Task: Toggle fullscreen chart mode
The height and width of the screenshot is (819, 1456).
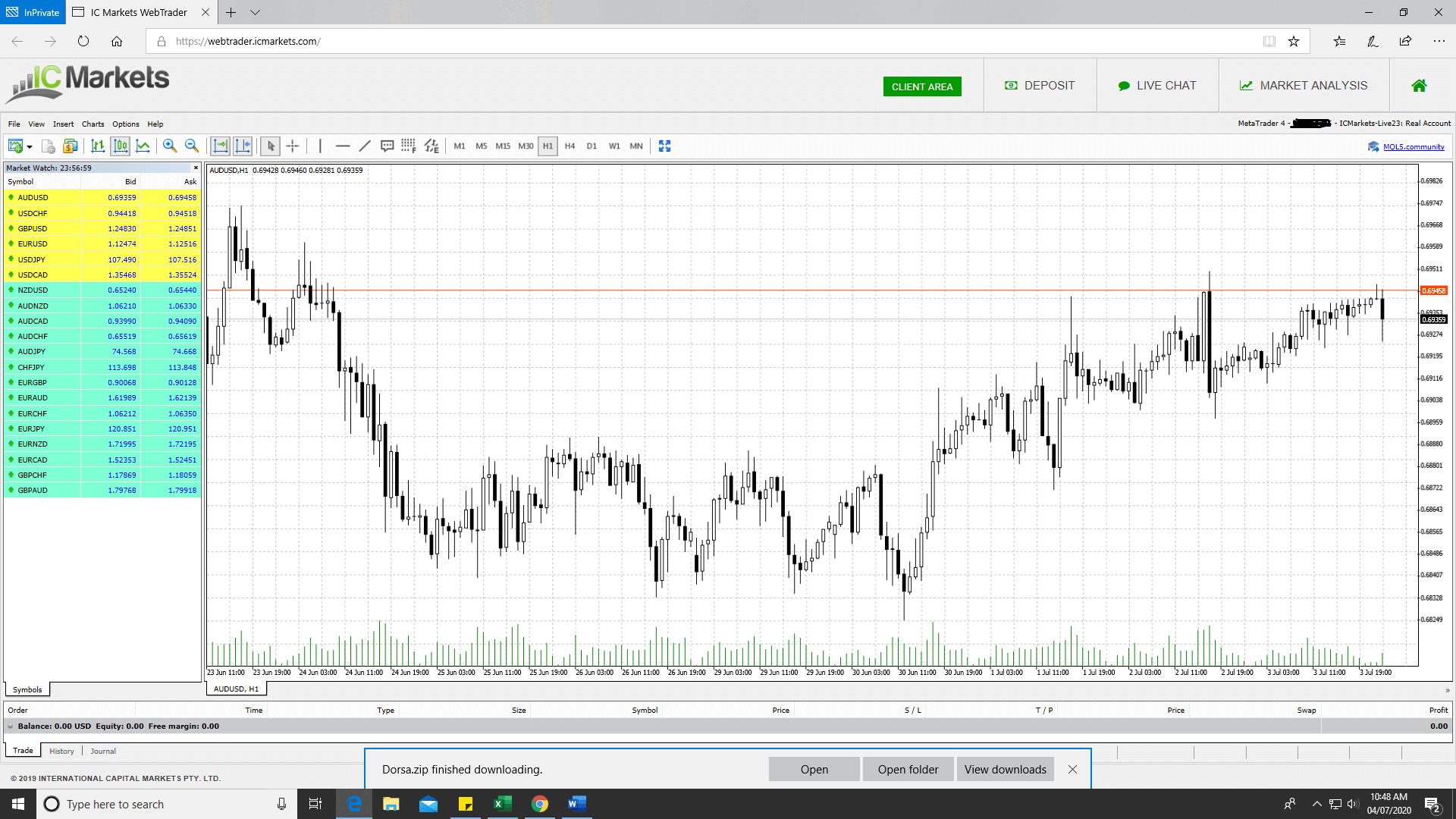Action: coord(665,146)
